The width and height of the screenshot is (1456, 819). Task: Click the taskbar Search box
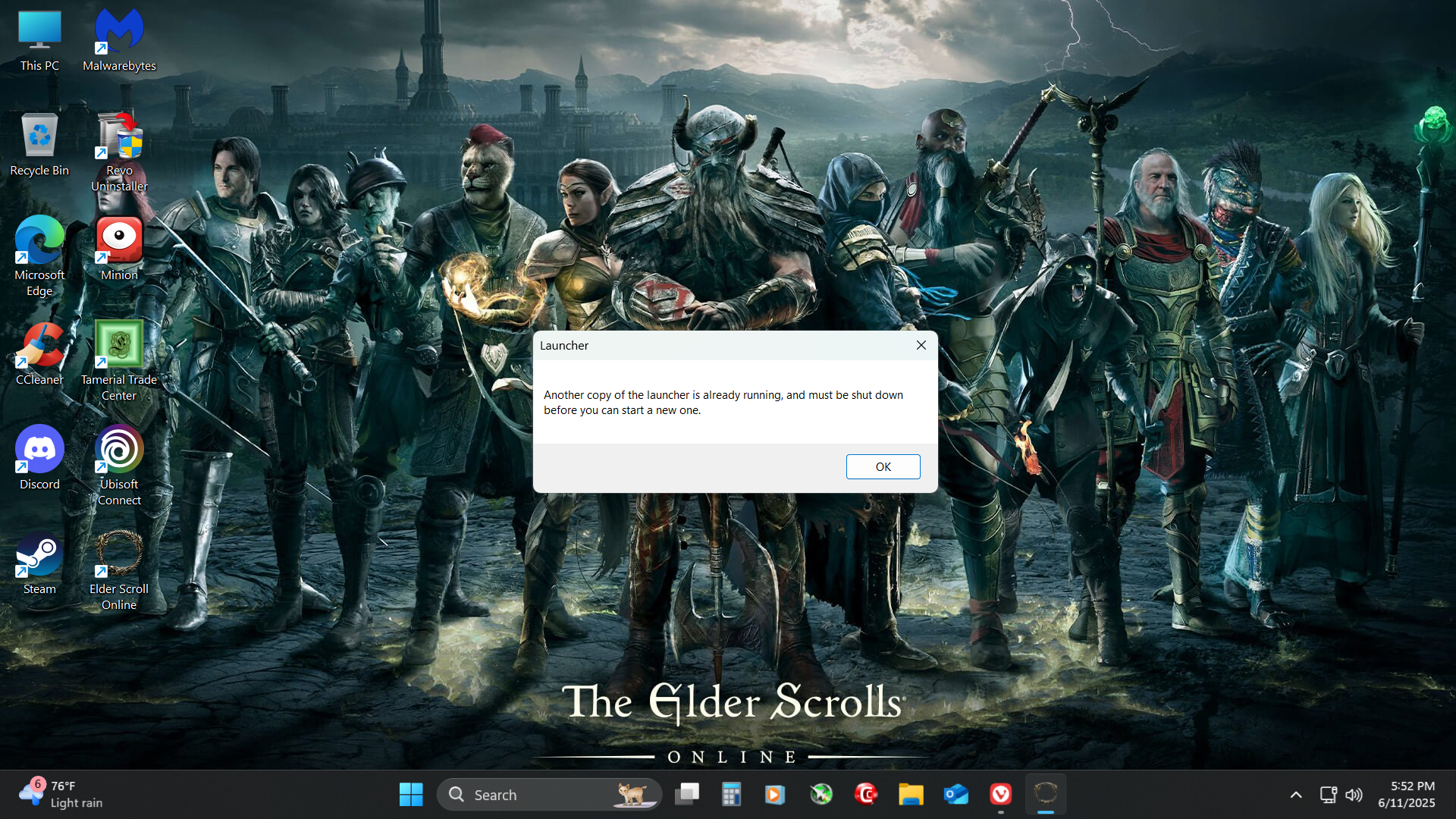[549, 794]
